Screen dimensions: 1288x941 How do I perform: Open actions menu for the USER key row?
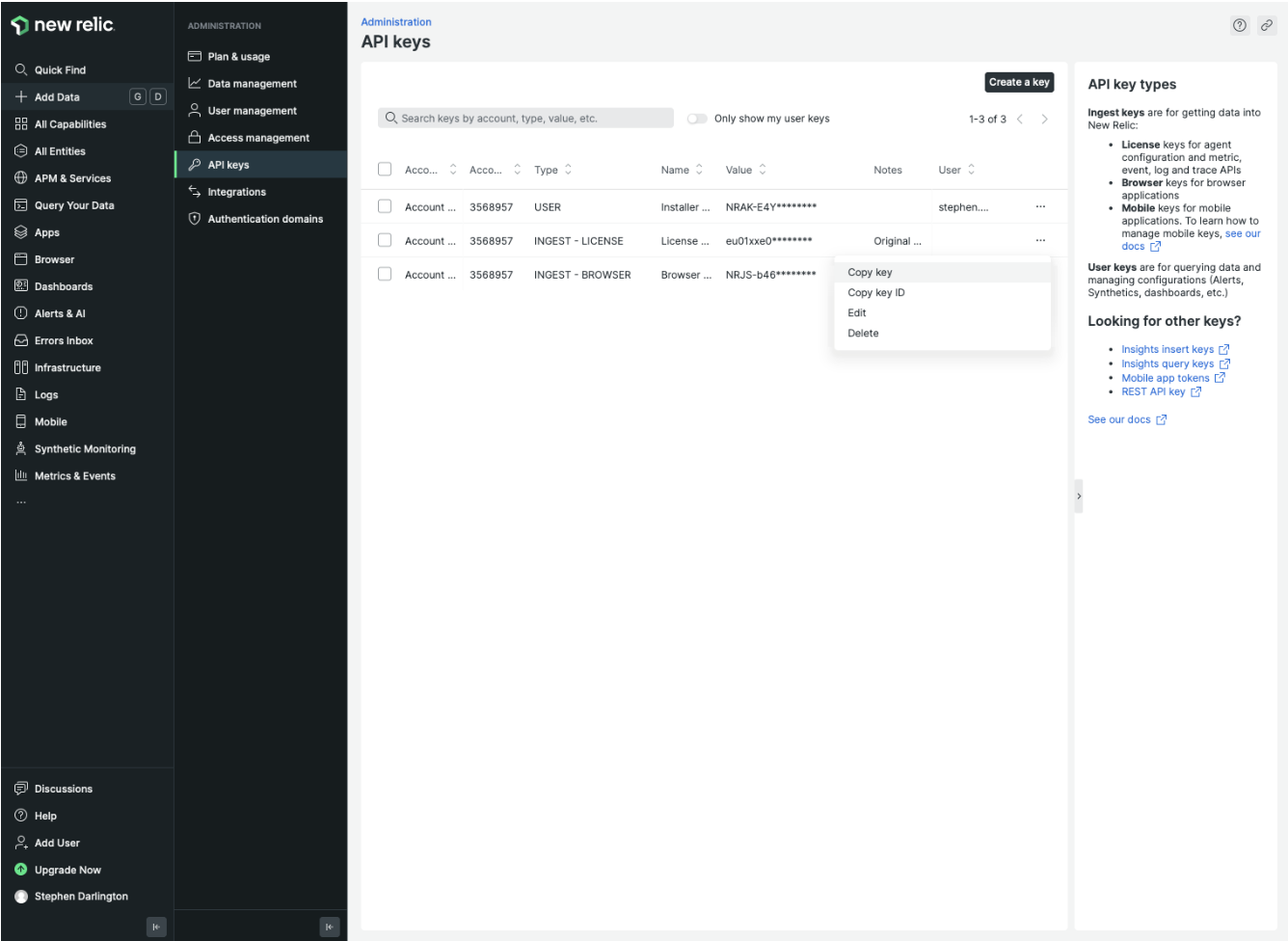point(1040,206)
